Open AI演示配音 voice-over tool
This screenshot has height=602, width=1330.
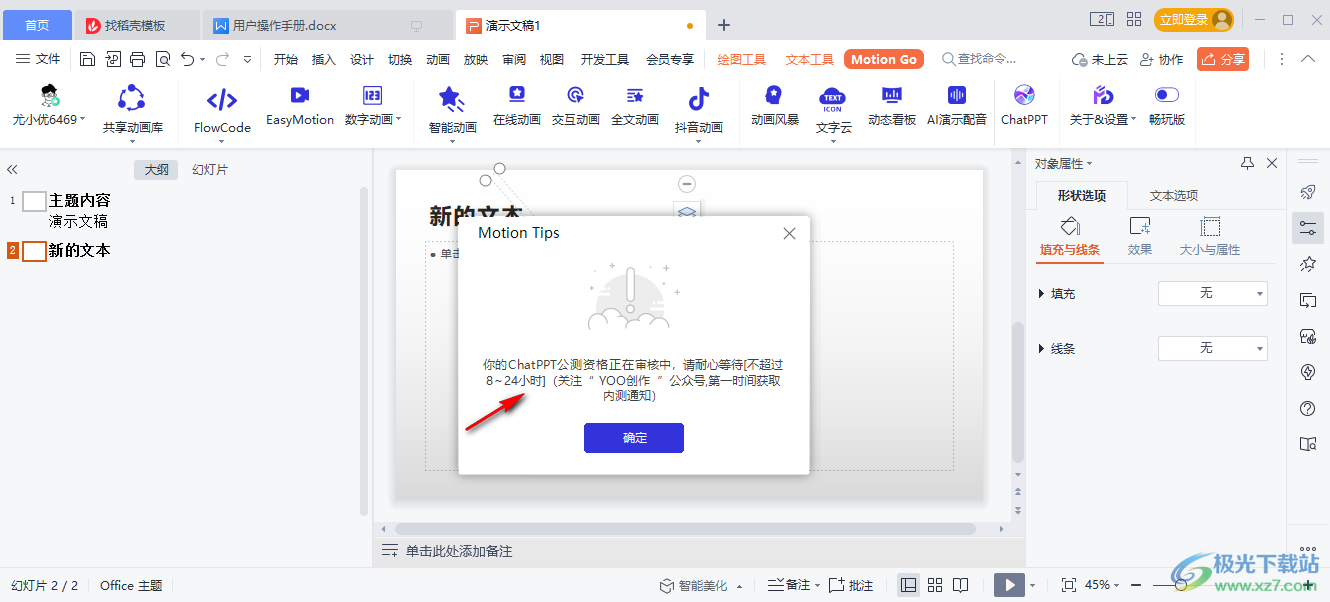(957, 106)
